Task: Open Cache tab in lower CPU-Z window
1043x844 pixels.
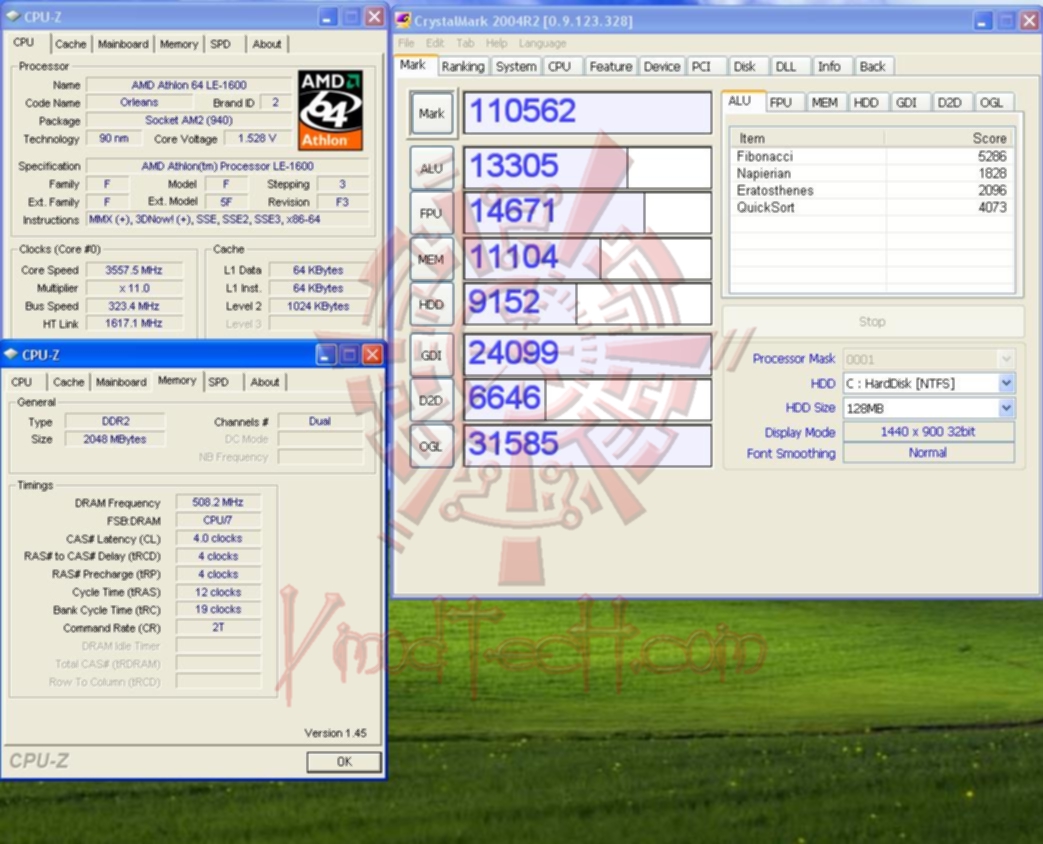Action: pyautogui.click(x=69, y=382)
